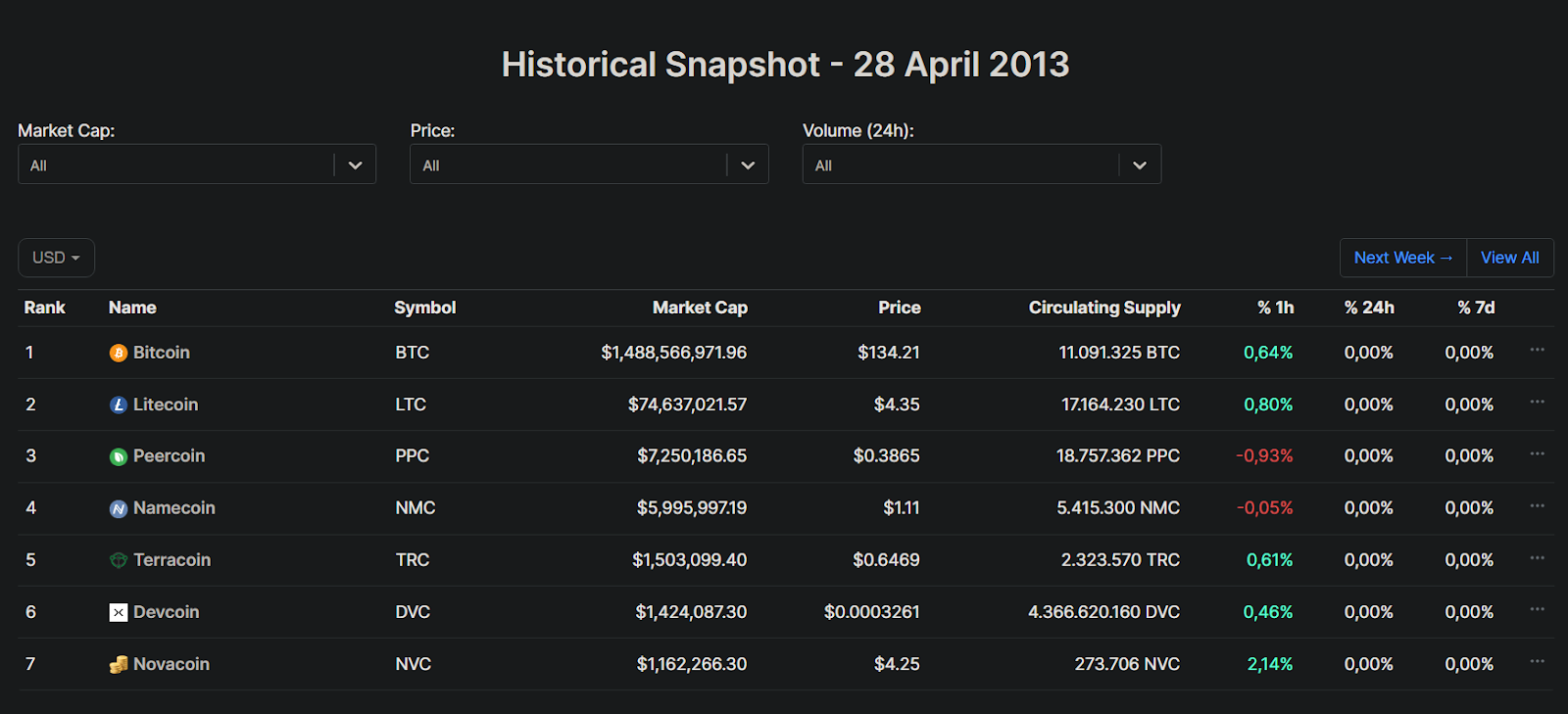Sort table by Rank column header
This screenshot has width=1568, height=714.
pyautogui.click(x=45, y=308)
